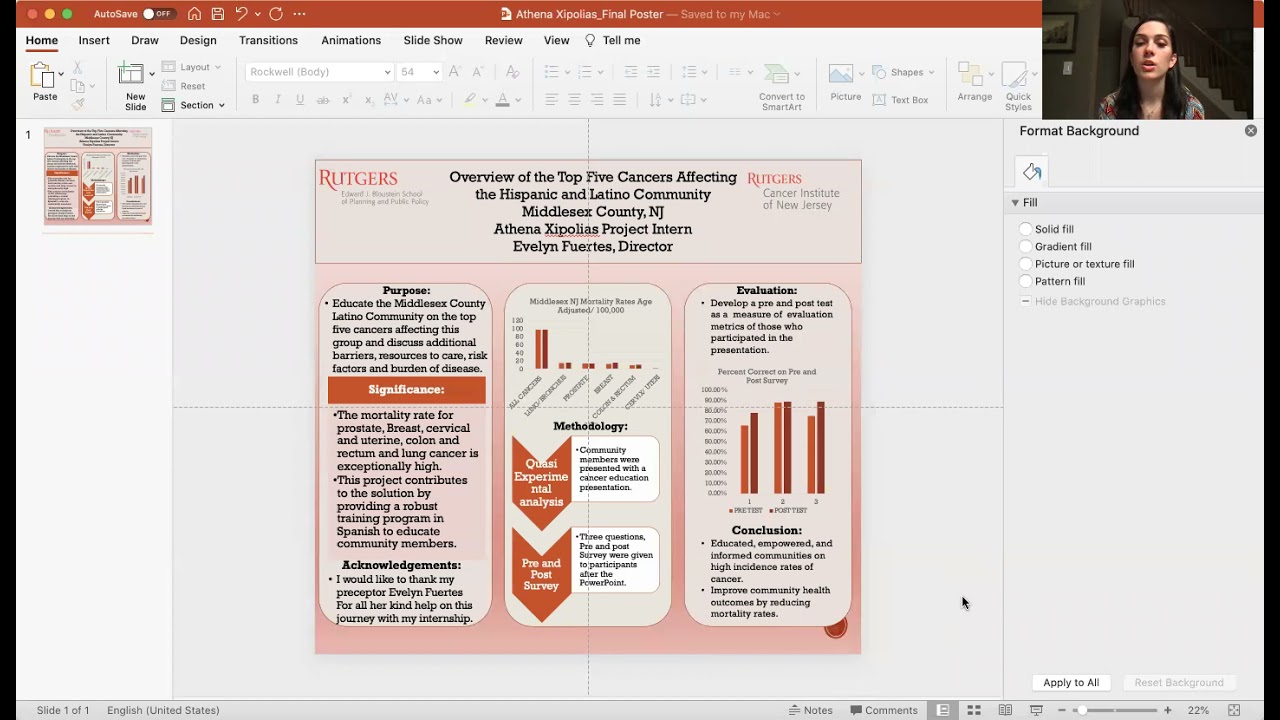Select slide 1 thumbnail

98,175
